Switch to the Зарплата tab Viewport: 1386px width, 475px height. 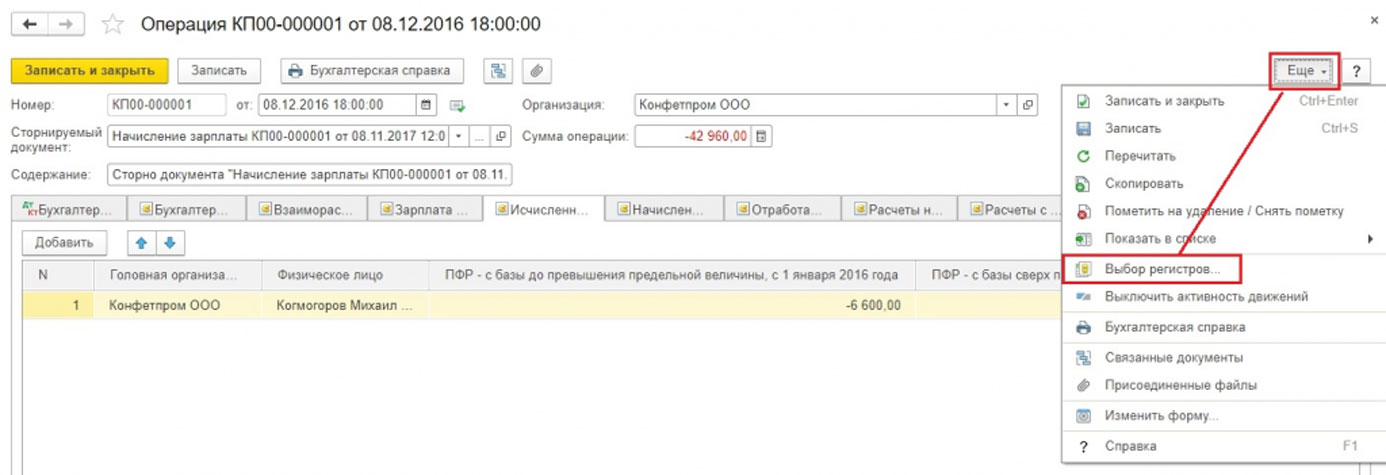[424, 209]
